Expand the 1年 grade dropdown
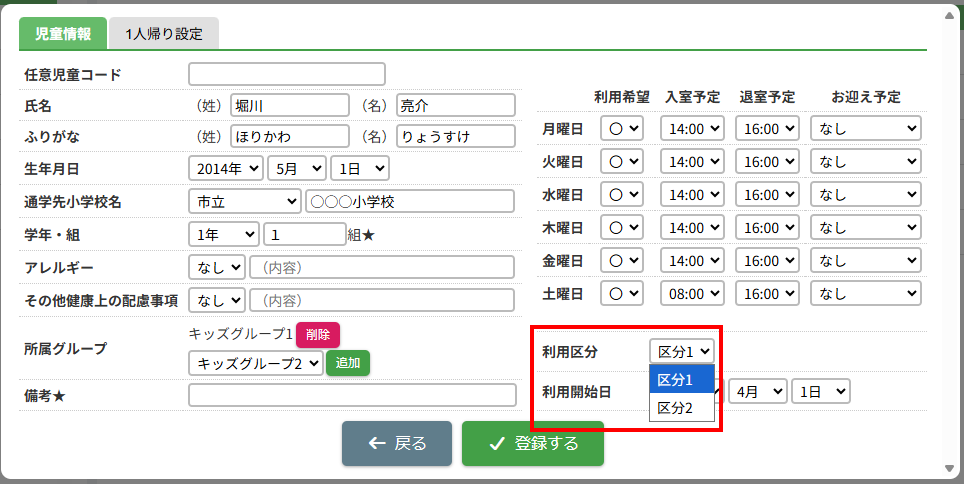 point(224,235)
